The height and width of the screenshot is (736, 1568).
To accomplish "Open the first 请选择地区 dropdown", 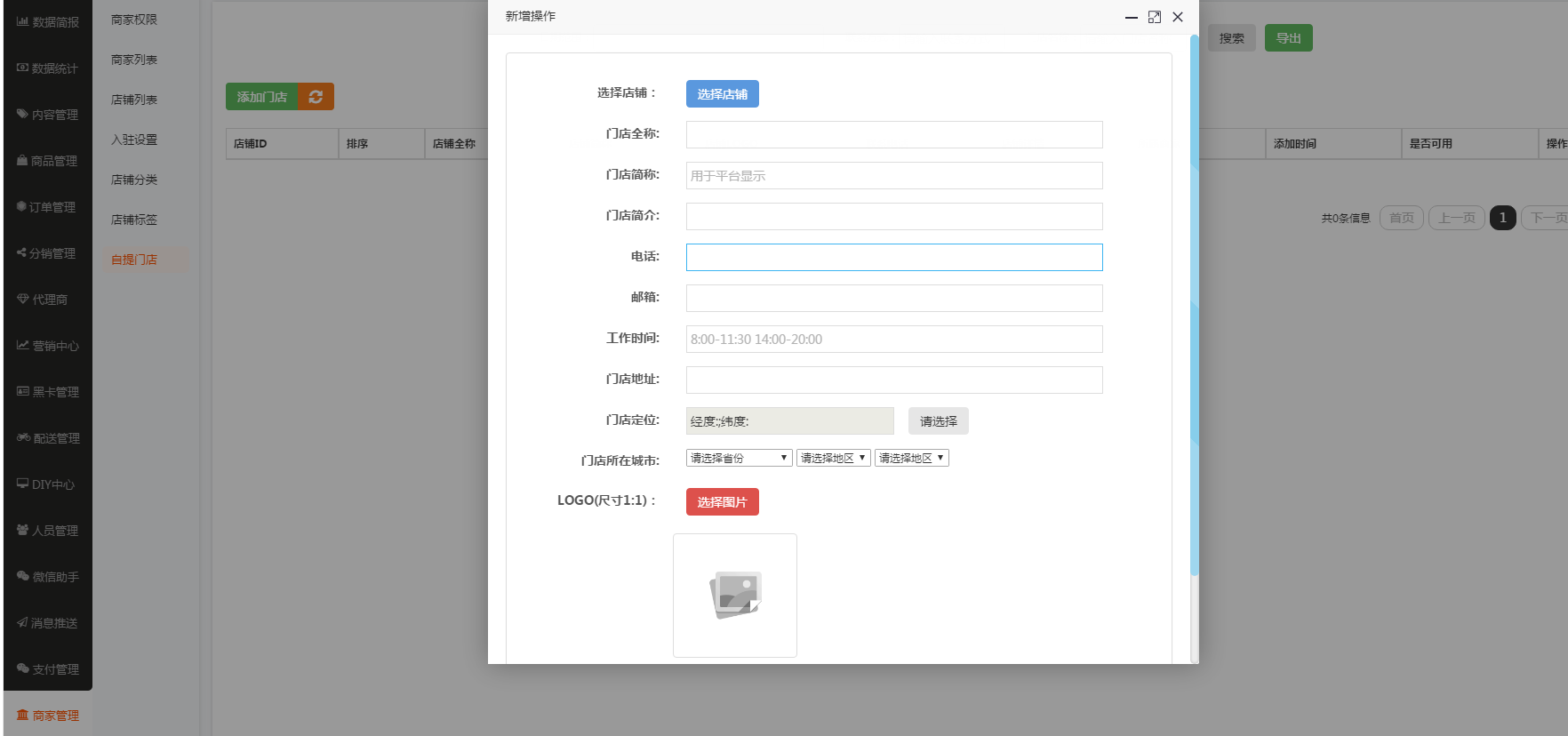I will 833,458.
